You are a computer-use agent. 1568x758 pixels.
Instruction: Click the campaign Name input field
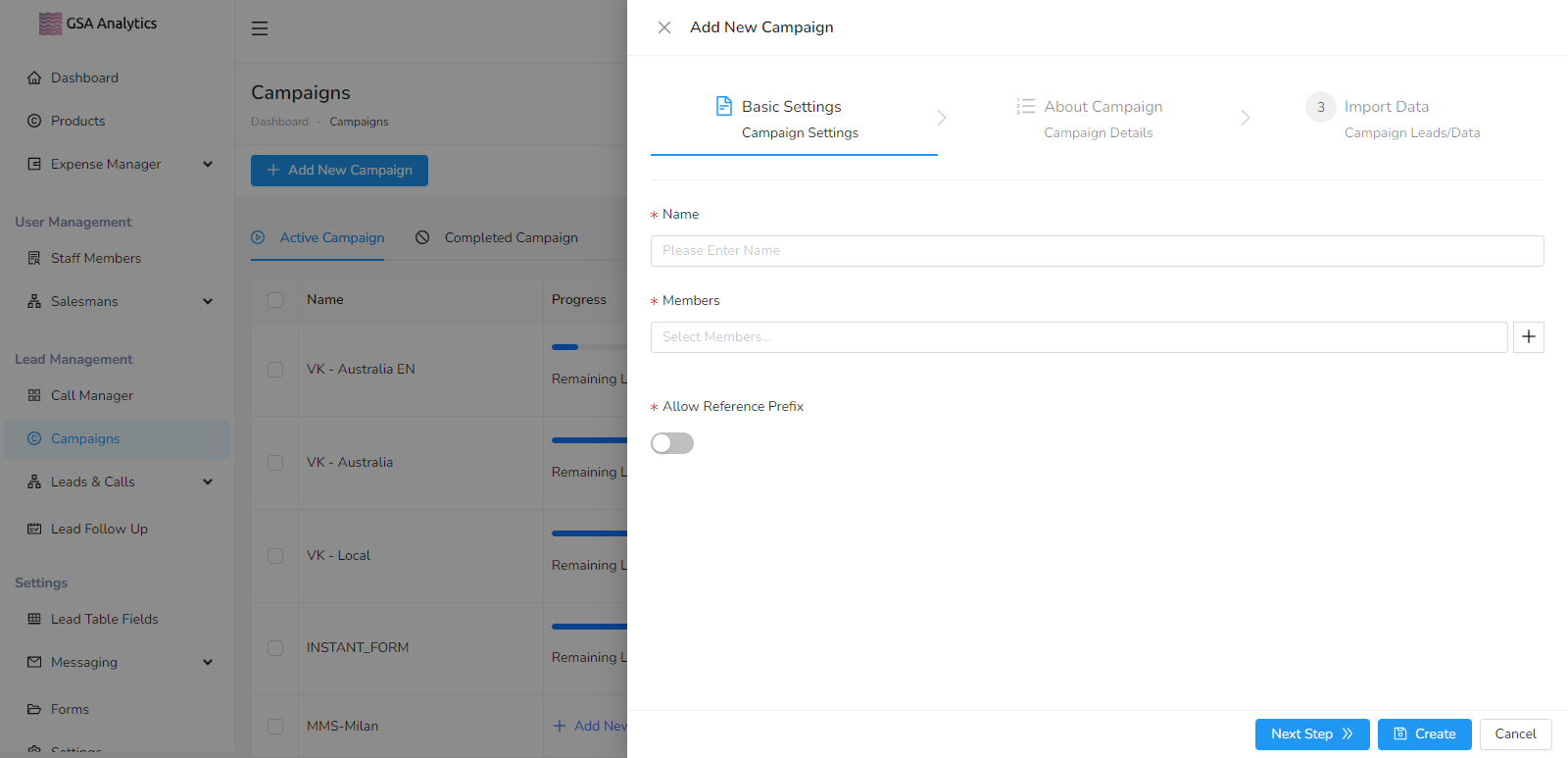click(1098, 251)
